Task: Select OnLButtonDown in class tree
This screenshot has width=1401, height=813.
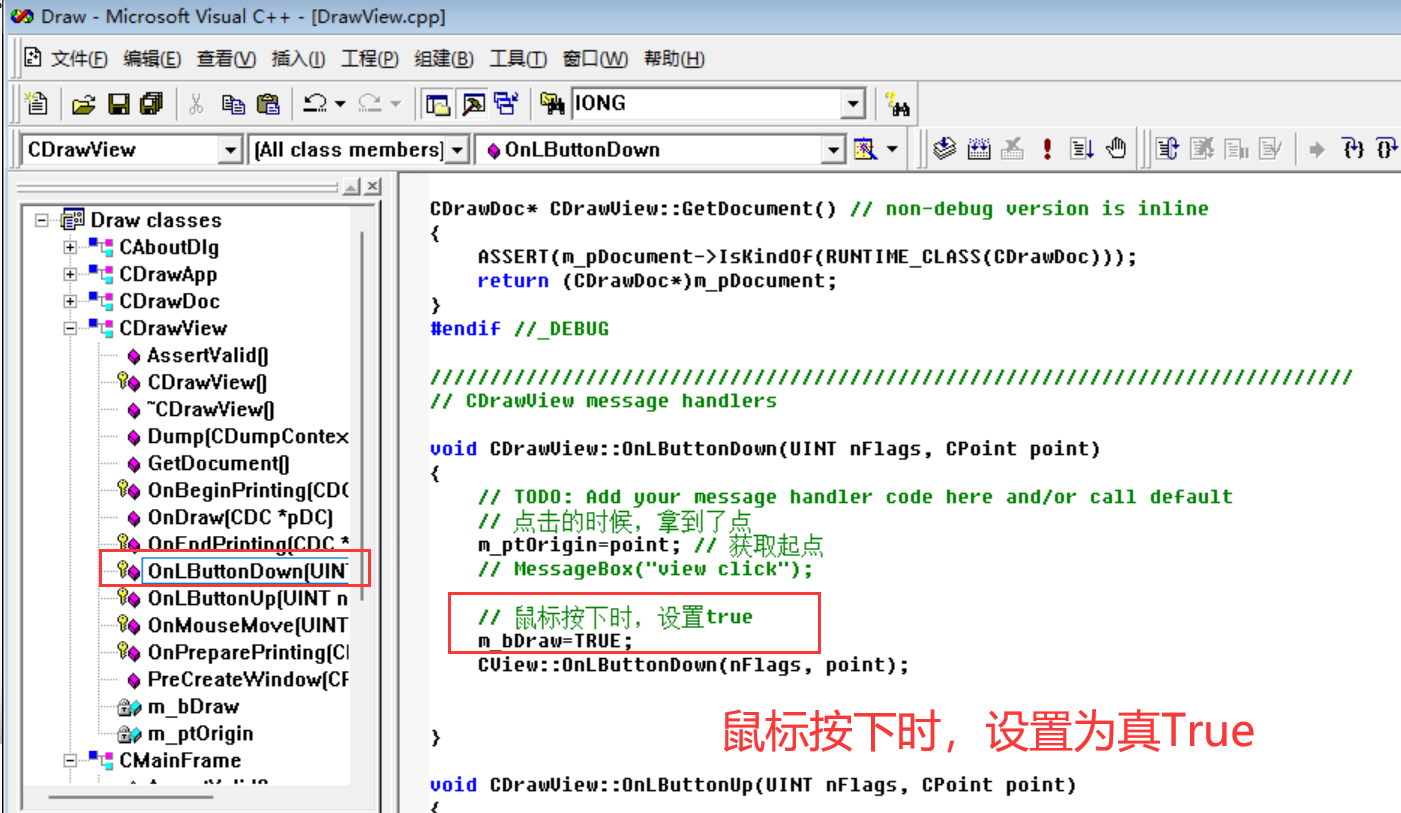Action: click(x=246, y=571)
